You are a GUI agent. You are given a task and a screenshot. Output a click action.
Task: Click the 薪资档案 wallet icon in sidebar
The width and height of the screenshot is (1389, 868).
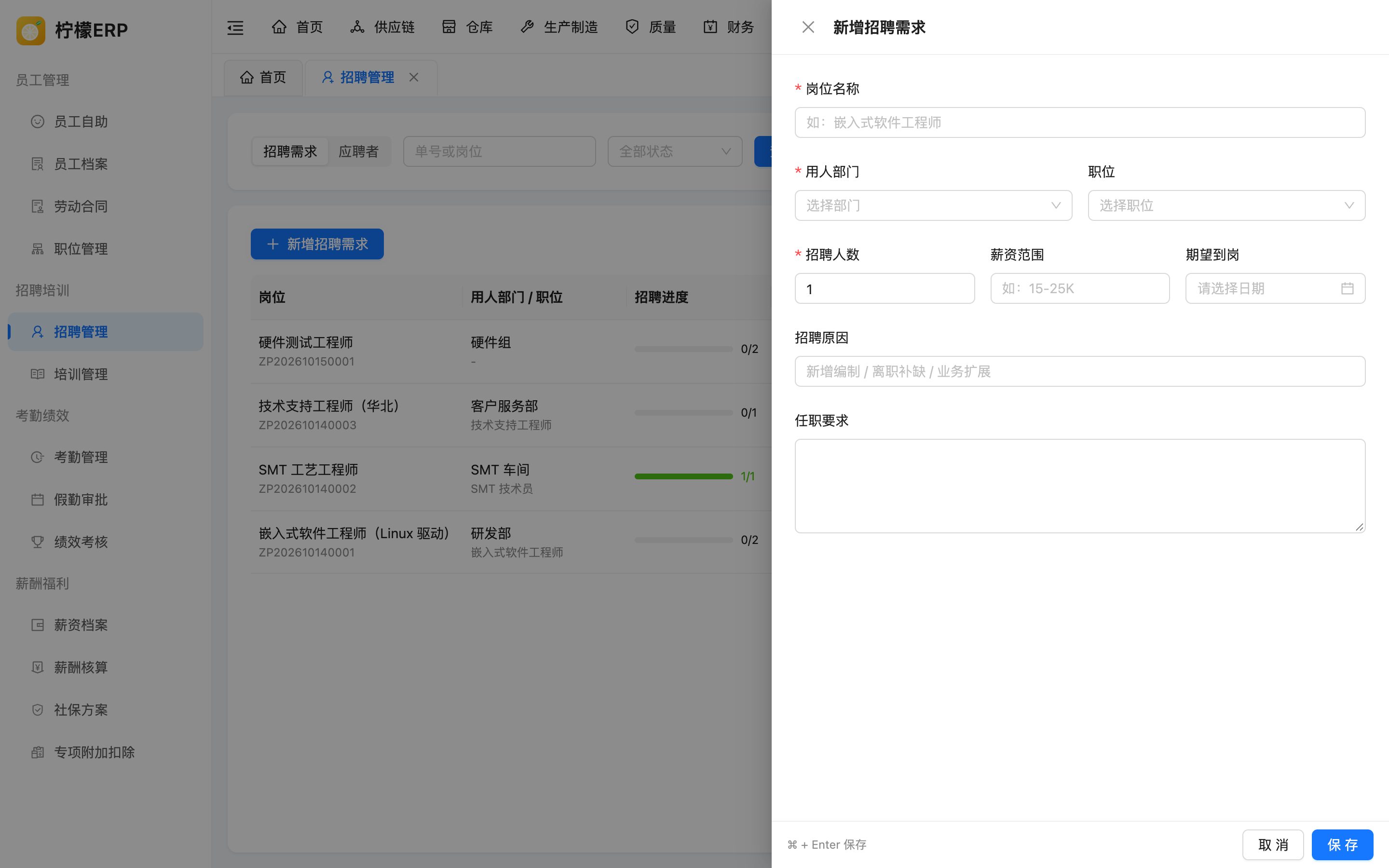(x=37, y=625)
